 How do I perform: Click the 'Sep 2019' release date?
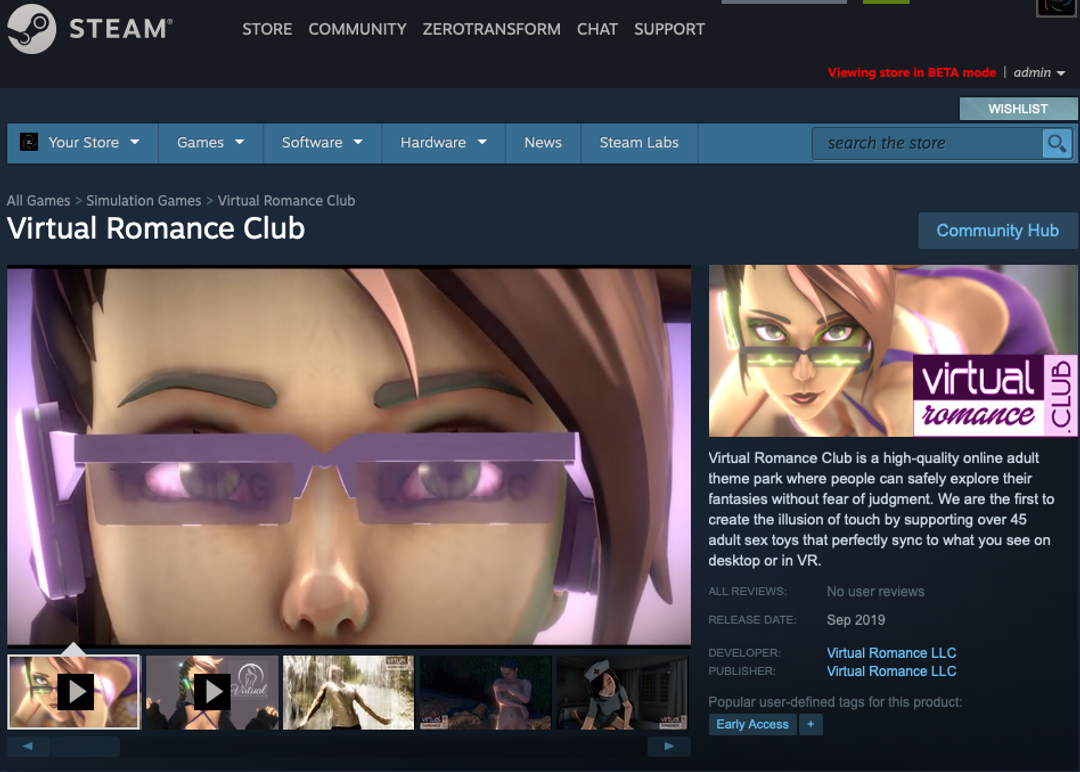pyautogui.click(x=856, y=620)
